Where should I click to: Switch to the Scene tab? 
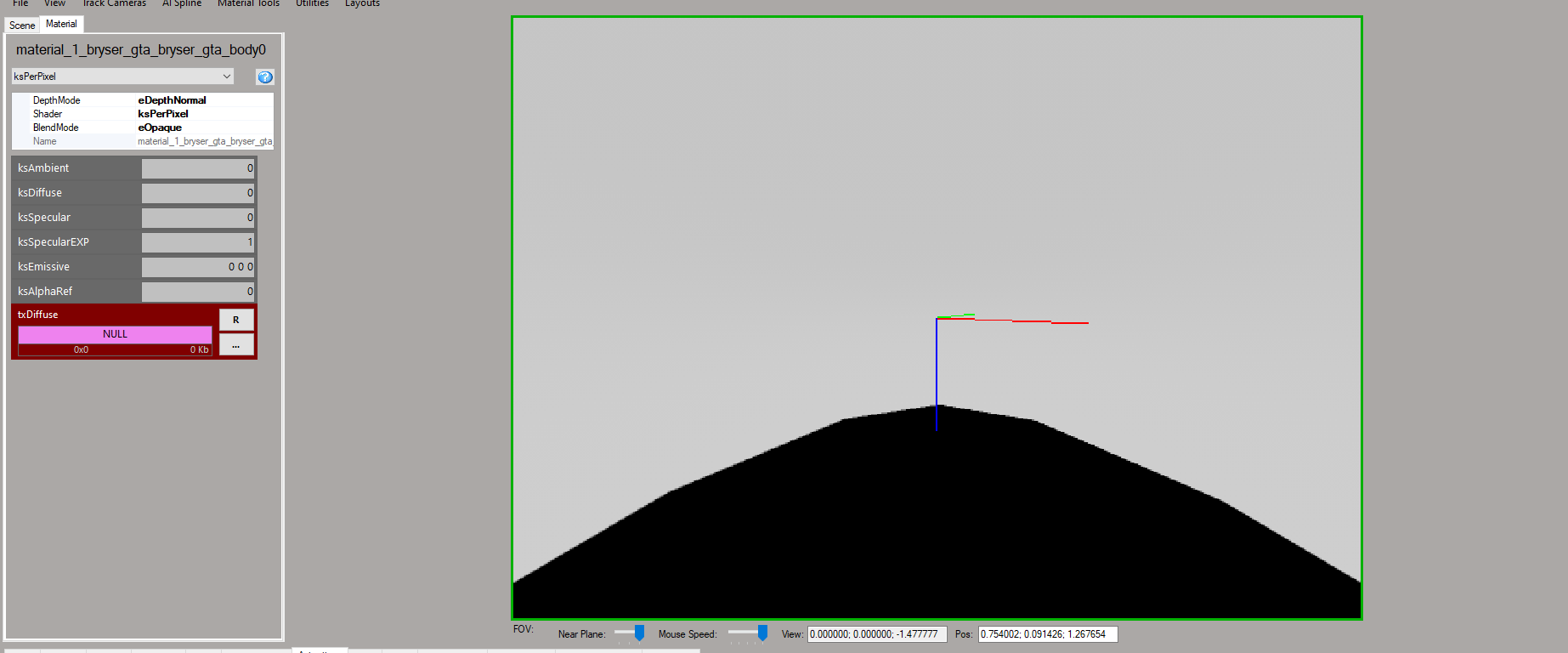22,26
